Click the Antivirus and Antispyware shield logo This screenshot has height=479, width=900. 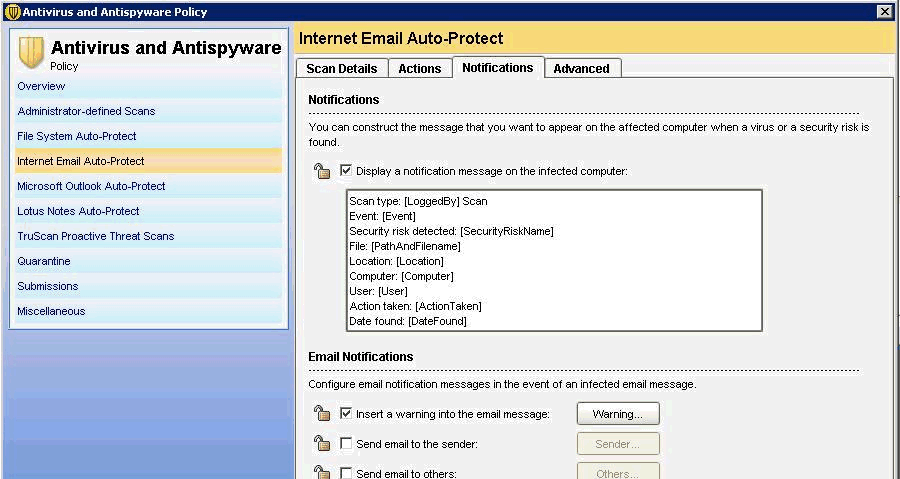[31, 53]
